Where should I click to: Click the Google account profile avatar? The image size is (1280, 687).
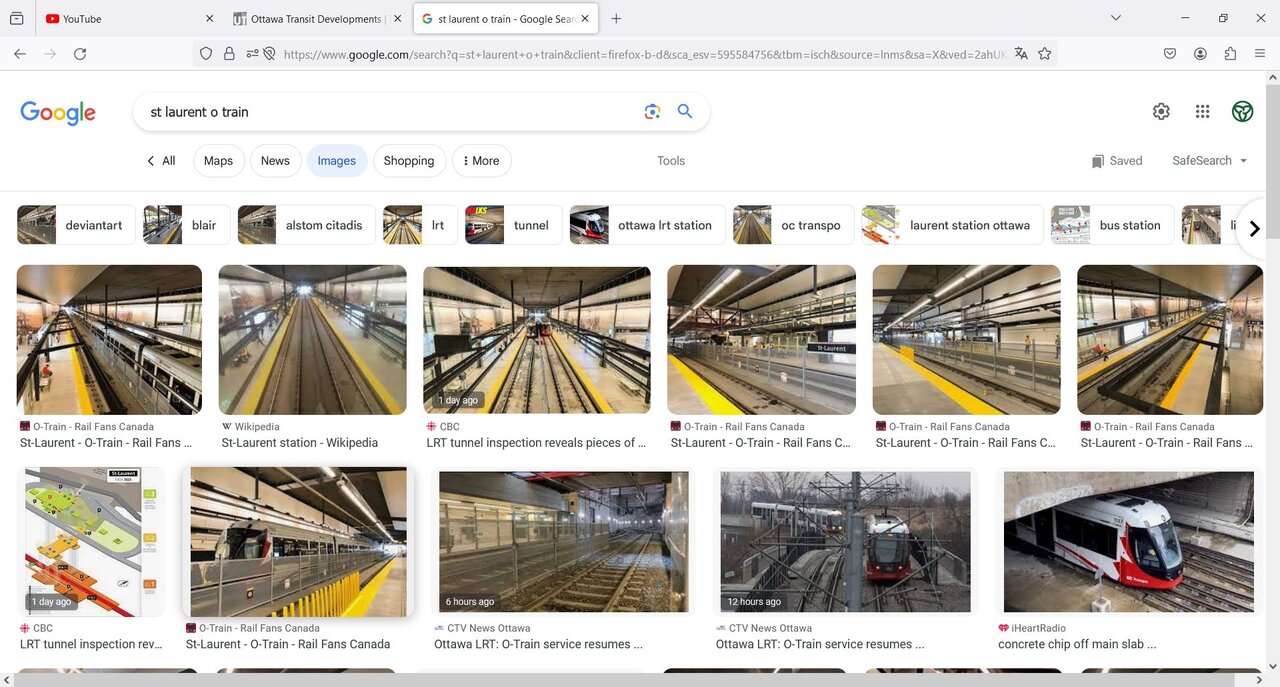tap(1242, 112)
